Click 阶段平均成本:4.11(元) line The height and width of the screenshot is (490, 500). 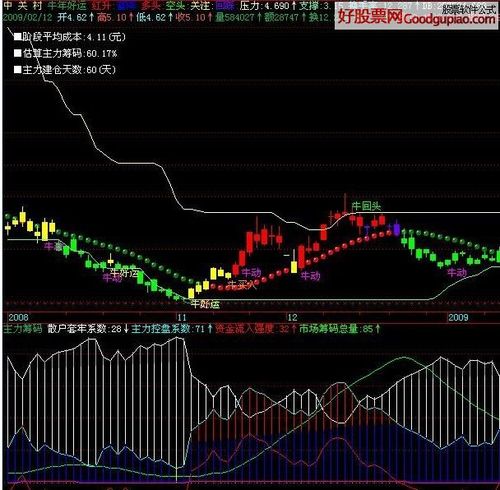click(x=70, y=37)
